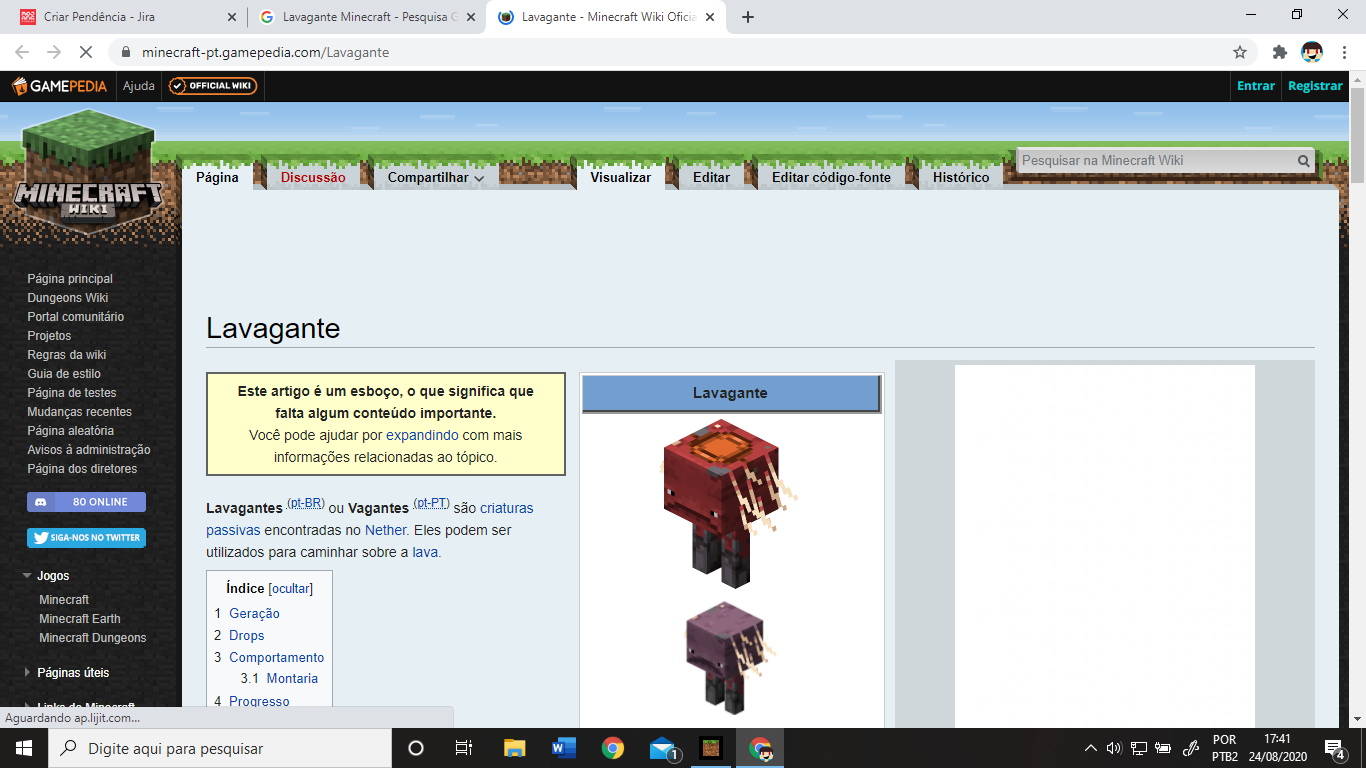Click the Entrar login link
Viewport: 1366px width, 768px height.
pos(1256,86)
